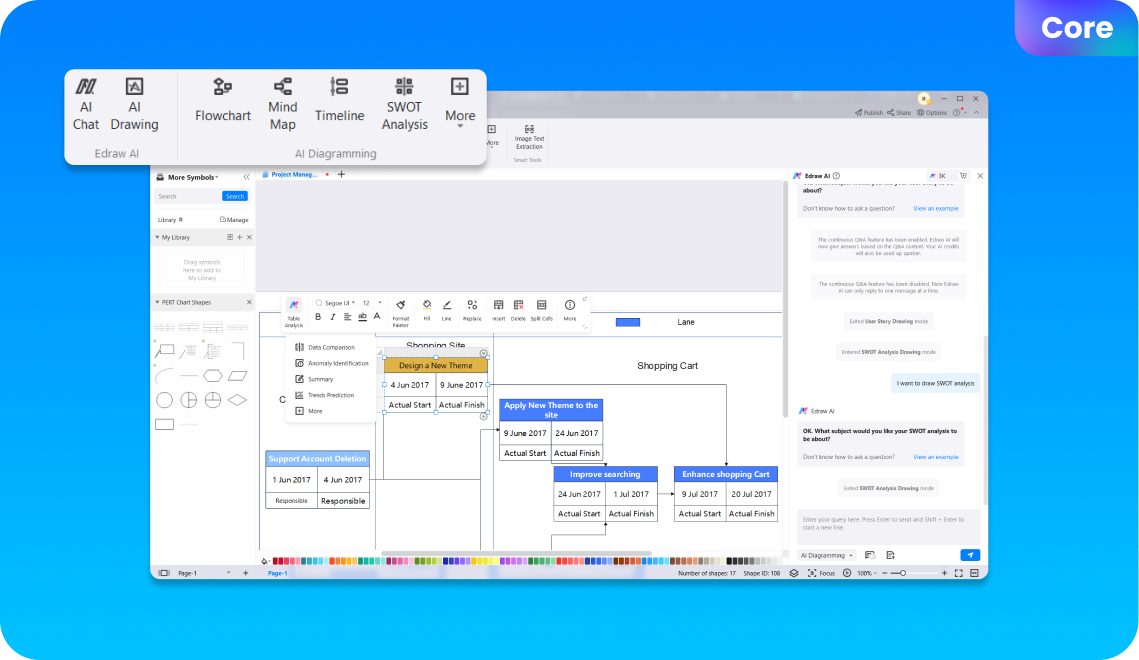Open Image Text Extraction smart tool
This screenshot has width=1139, height=660.
tap(529, 137)
